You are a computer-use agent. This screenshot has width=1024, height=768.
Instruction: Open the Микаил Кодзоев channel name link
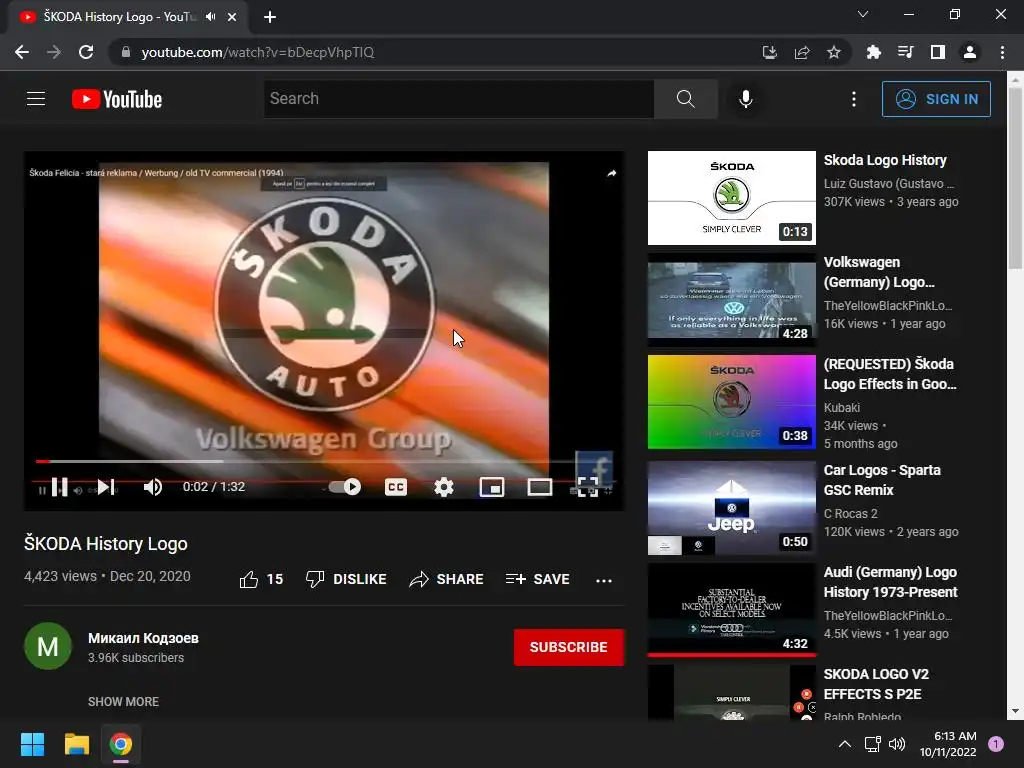tap(143, 638)
